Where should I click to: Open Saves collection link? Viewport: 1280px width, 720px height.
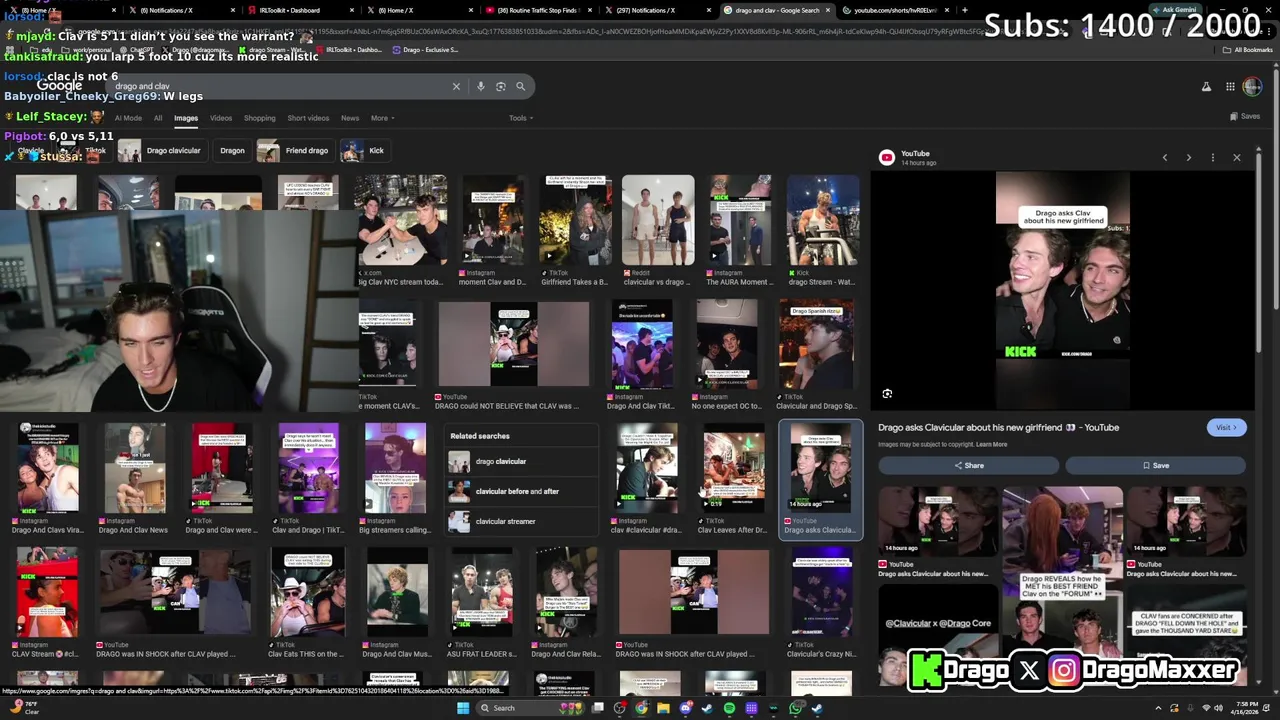[1245, 117]
